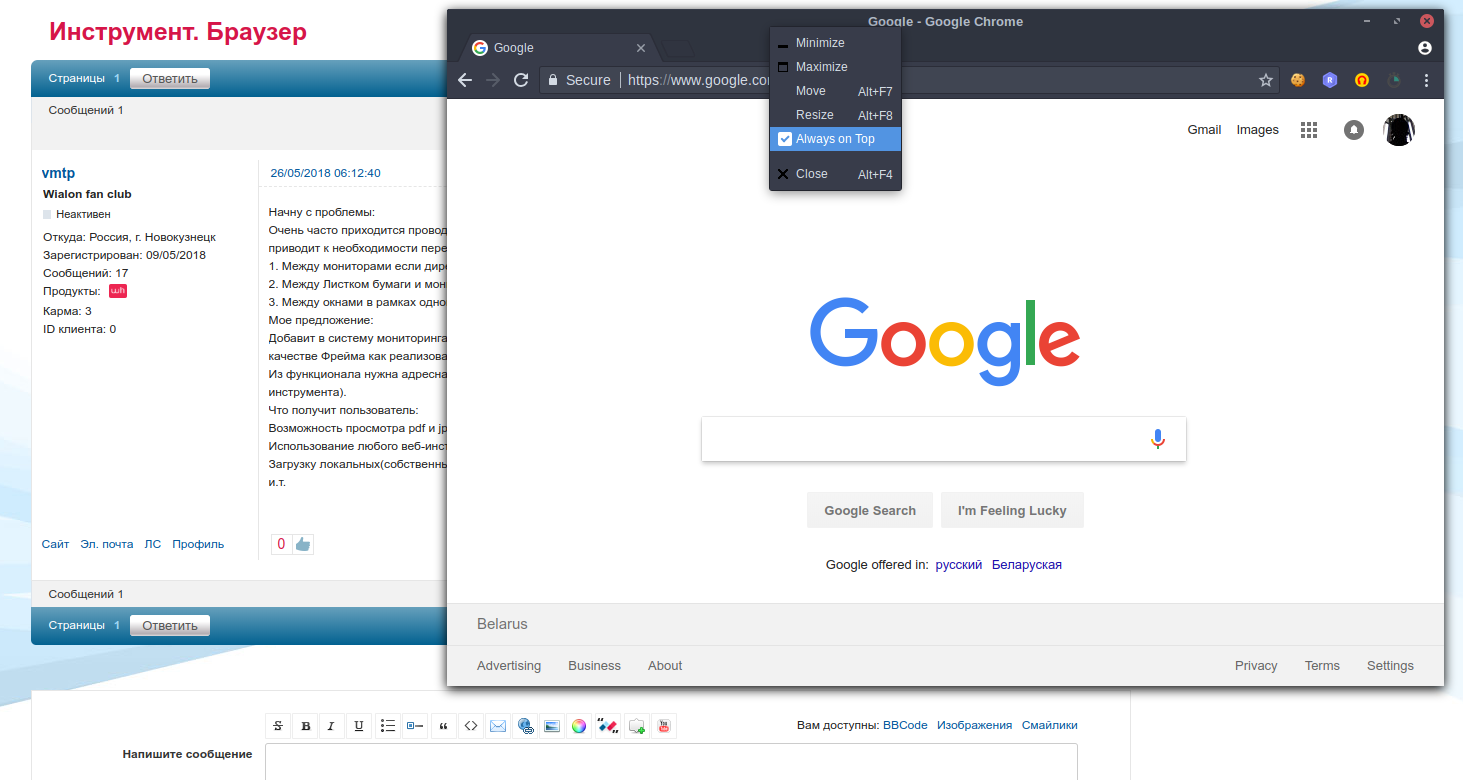This screenshot has width=1463, height=780.
Task: Reload the page in Chrome
Action: 521,80
